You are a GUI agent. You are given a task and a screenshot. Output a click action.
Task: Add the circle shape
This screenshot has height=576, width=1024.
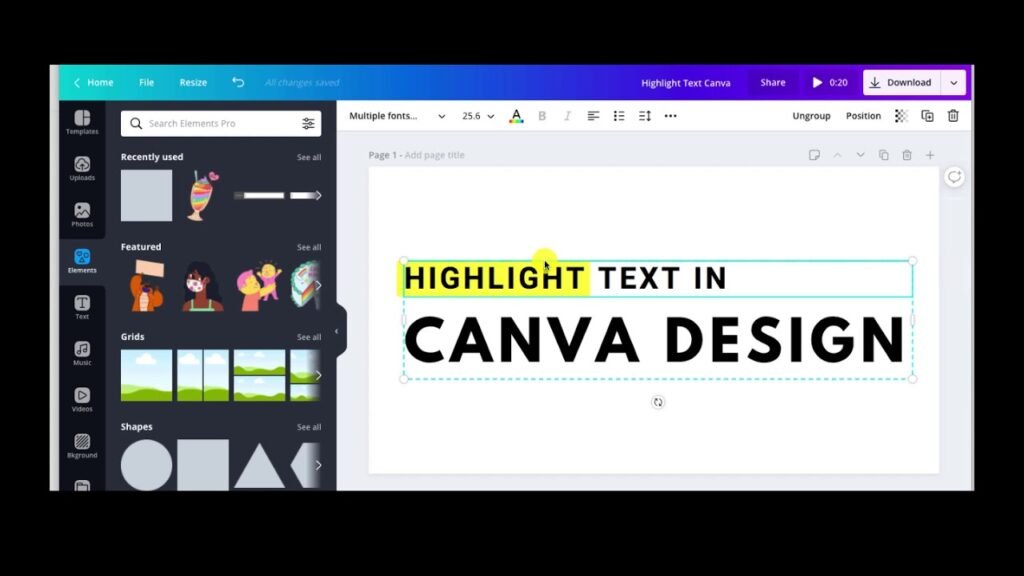click(146, 465)
